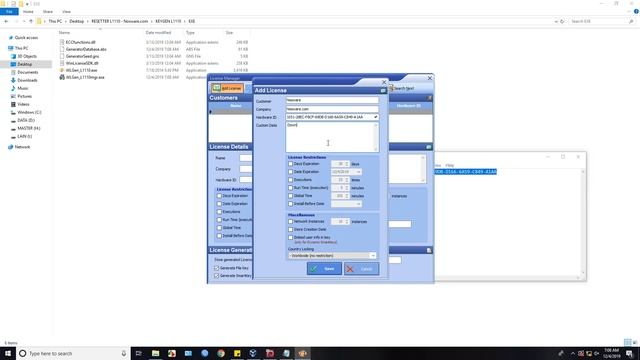Screen dimensions: 640x360
Task: Open the Date Expiration date picker dropdown
Action: pyautogui.click(x=358, y=172)
